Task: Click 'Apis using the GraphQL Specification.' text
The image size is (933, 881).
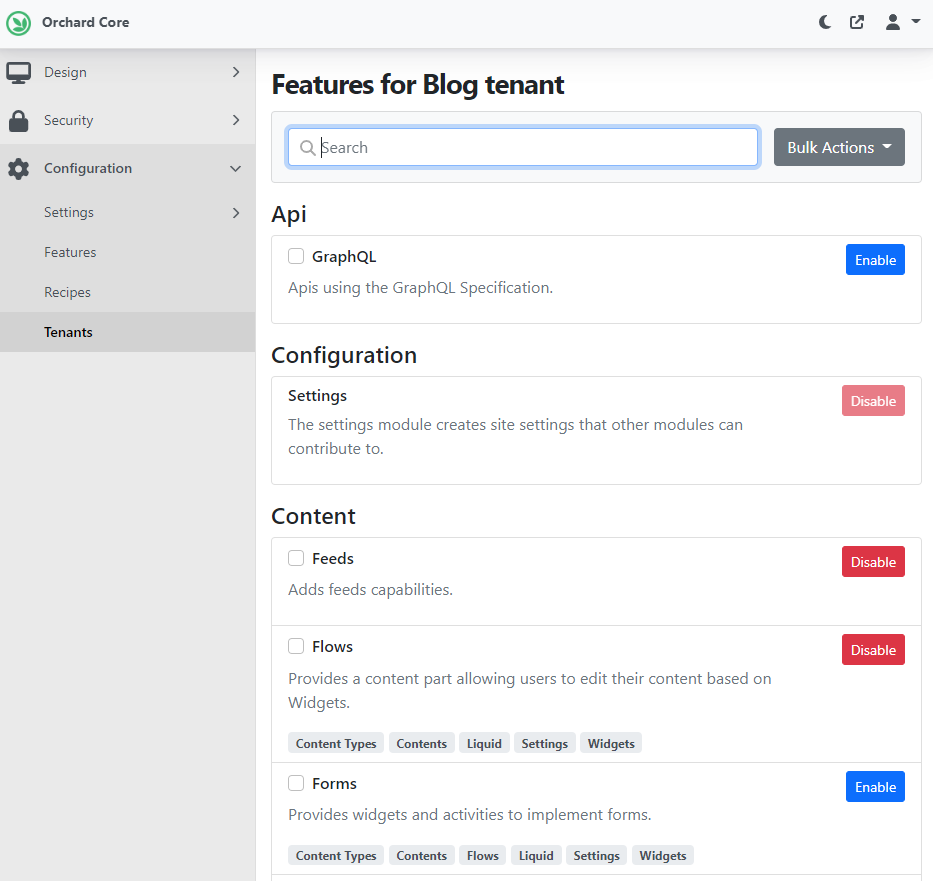Action: coord(420,287)
